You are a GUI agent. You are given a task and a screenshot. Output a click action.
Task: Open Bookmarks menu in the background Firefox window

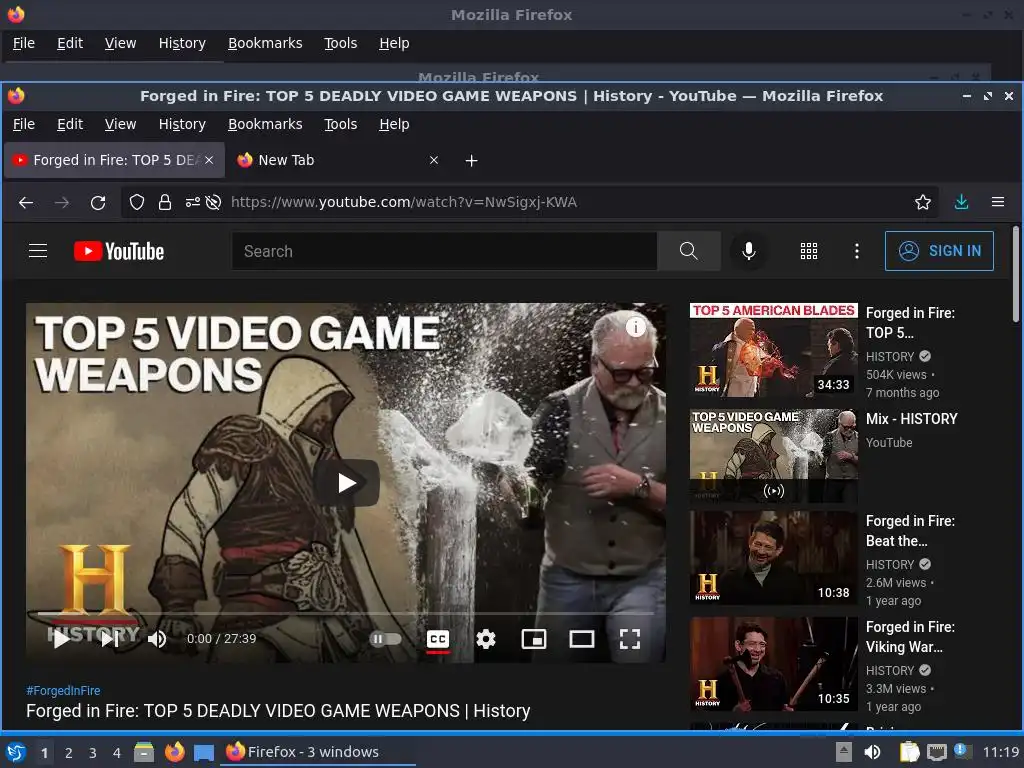(265, 43)
